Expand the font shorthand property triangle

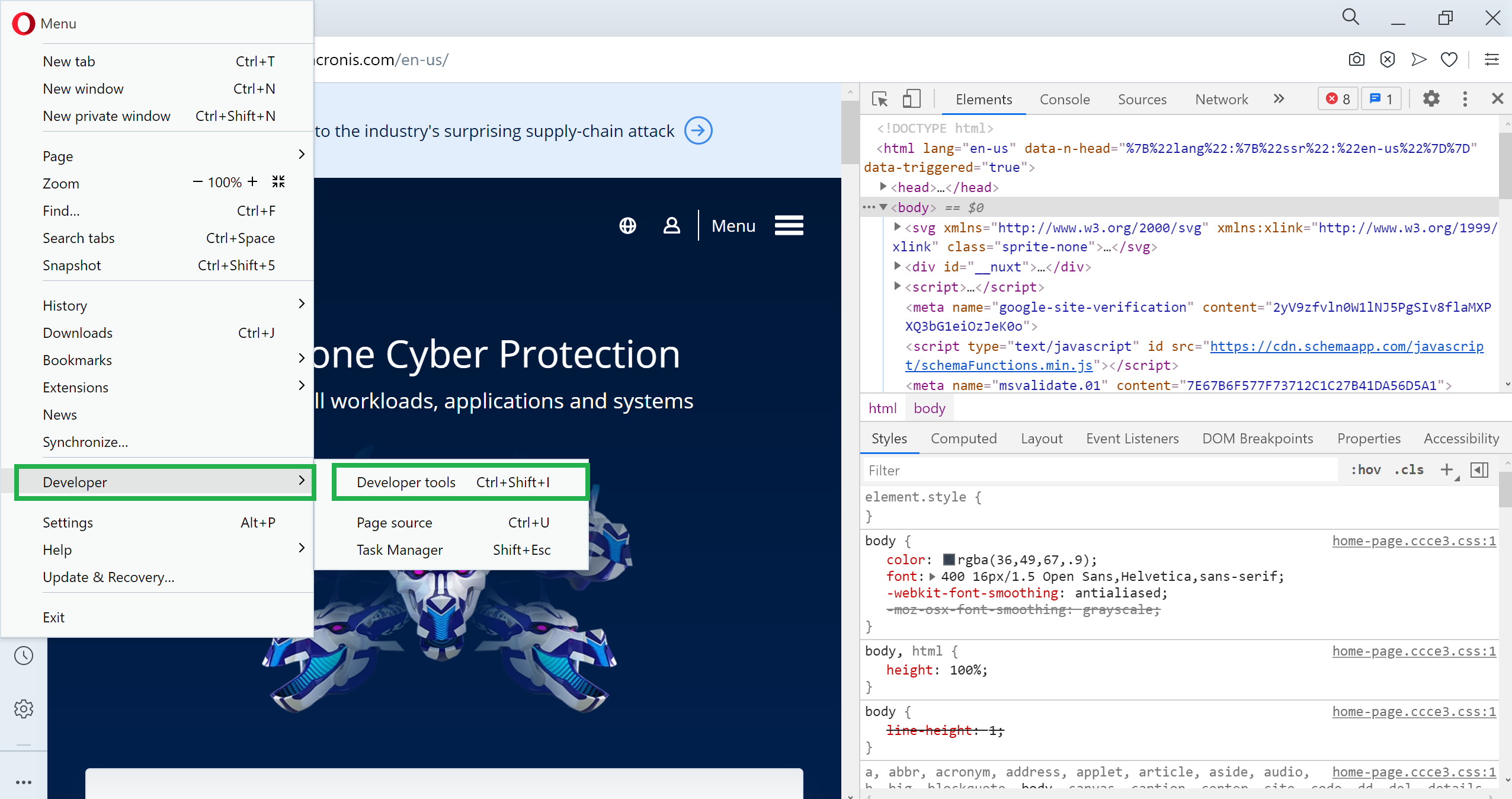tap(933, 577)
